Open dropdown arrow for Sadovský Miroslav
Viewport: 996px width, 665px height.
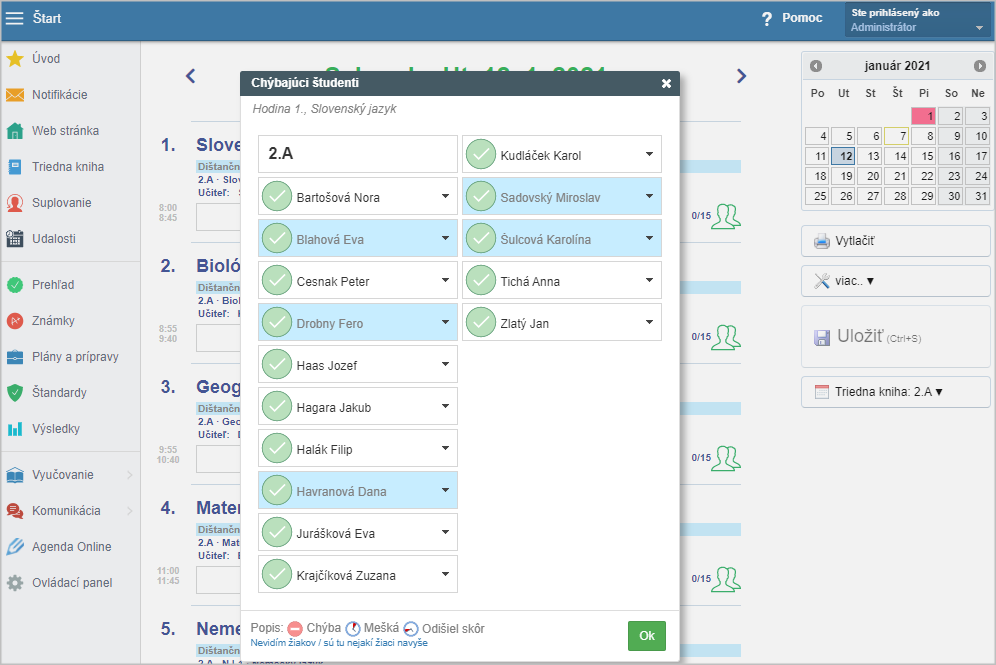[649, 196]
